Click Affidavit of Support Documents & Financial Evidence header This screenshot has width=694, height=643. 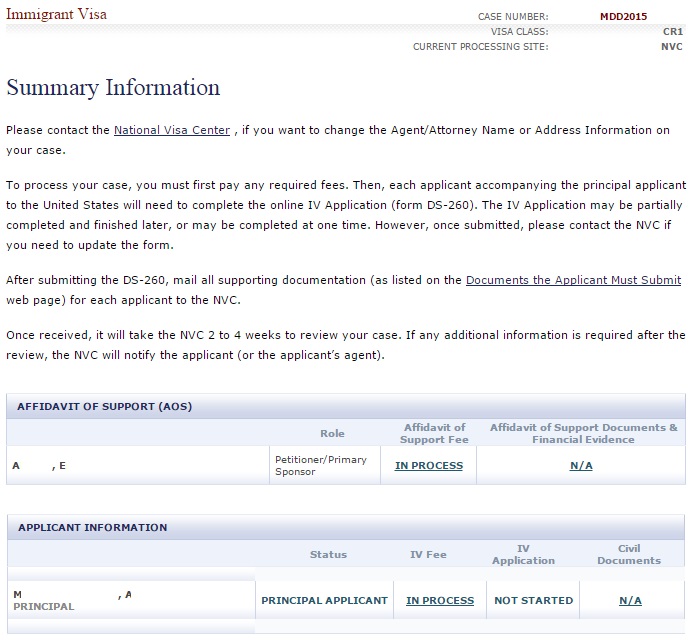coord(583,434)
